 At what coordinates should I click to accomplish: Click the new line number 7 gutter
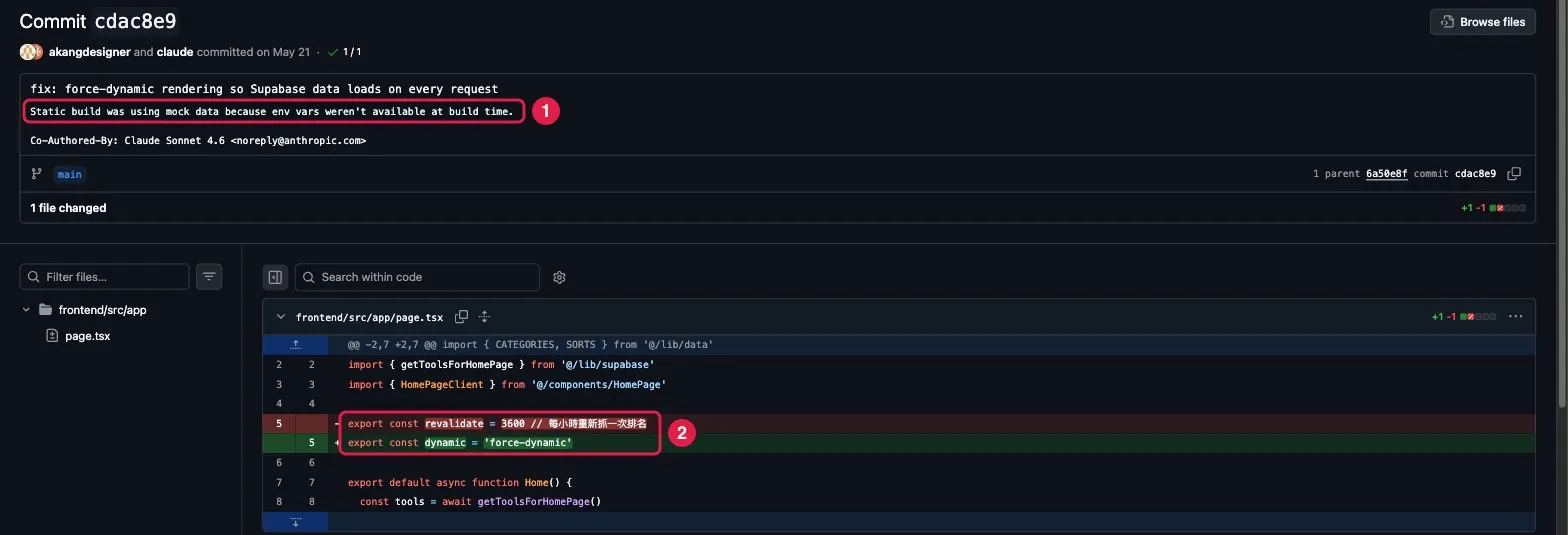coord(311,482)
